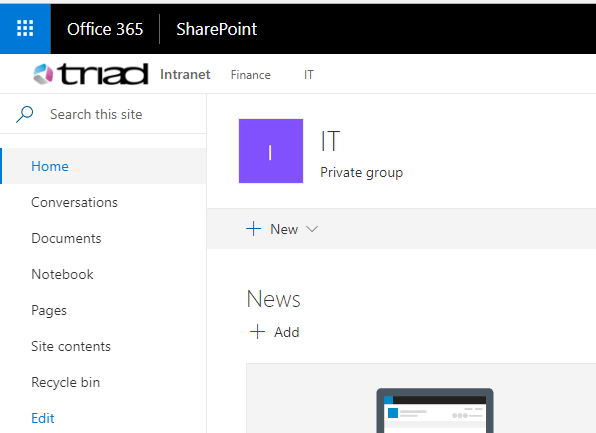Select IT in the hub navigation
The height and width of the screenshot is (433, 596).
(x=309, y=75)
